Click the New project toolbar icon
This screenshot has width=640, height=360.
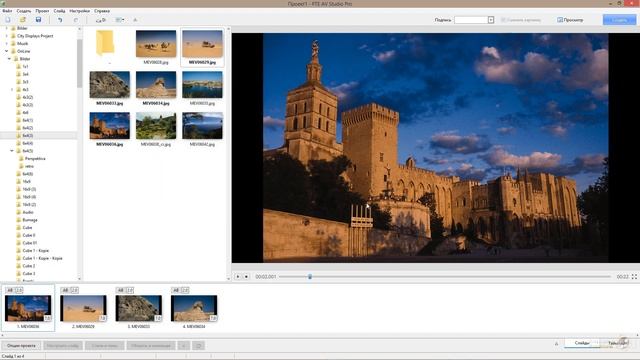8,20
